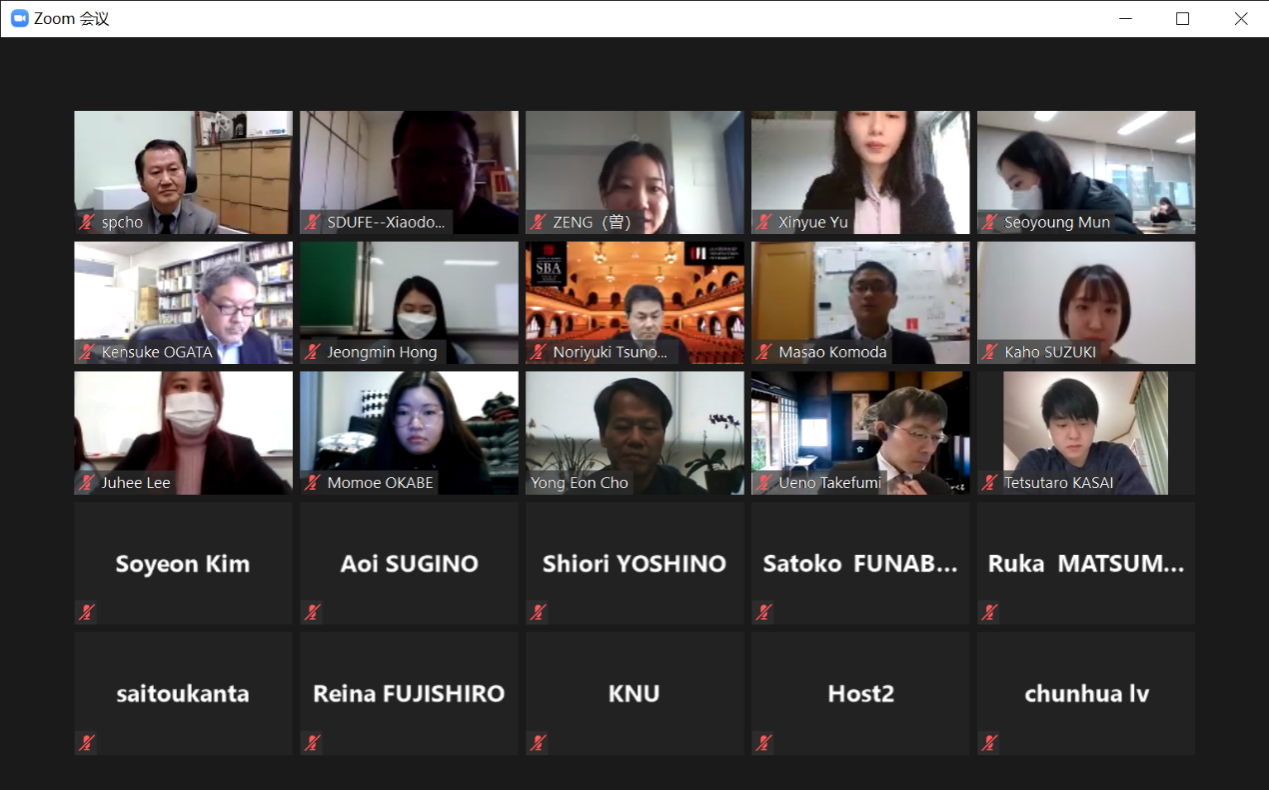Click the Zoom logo icon in title bar

point(19,18)
